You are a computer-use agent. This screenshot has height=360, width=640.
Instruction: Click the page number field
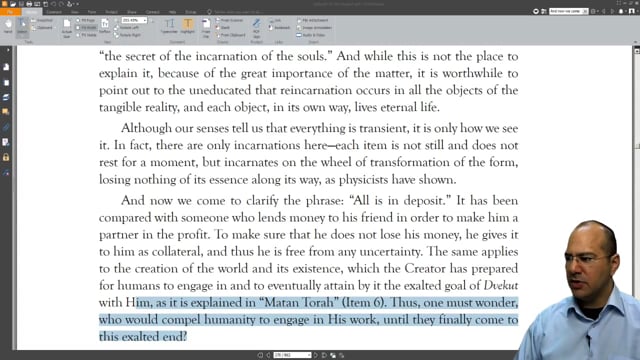pos(292,356)
